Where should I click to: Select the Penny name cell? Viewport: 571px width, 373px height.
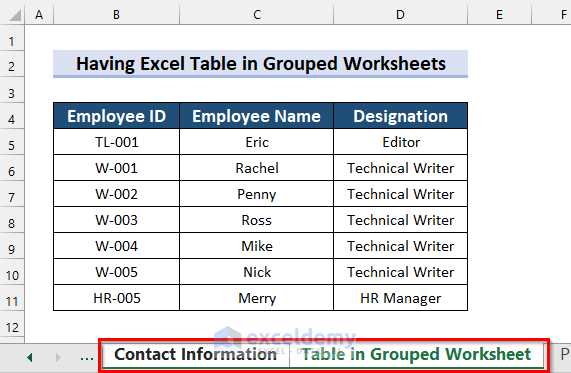tap(256, 194)
